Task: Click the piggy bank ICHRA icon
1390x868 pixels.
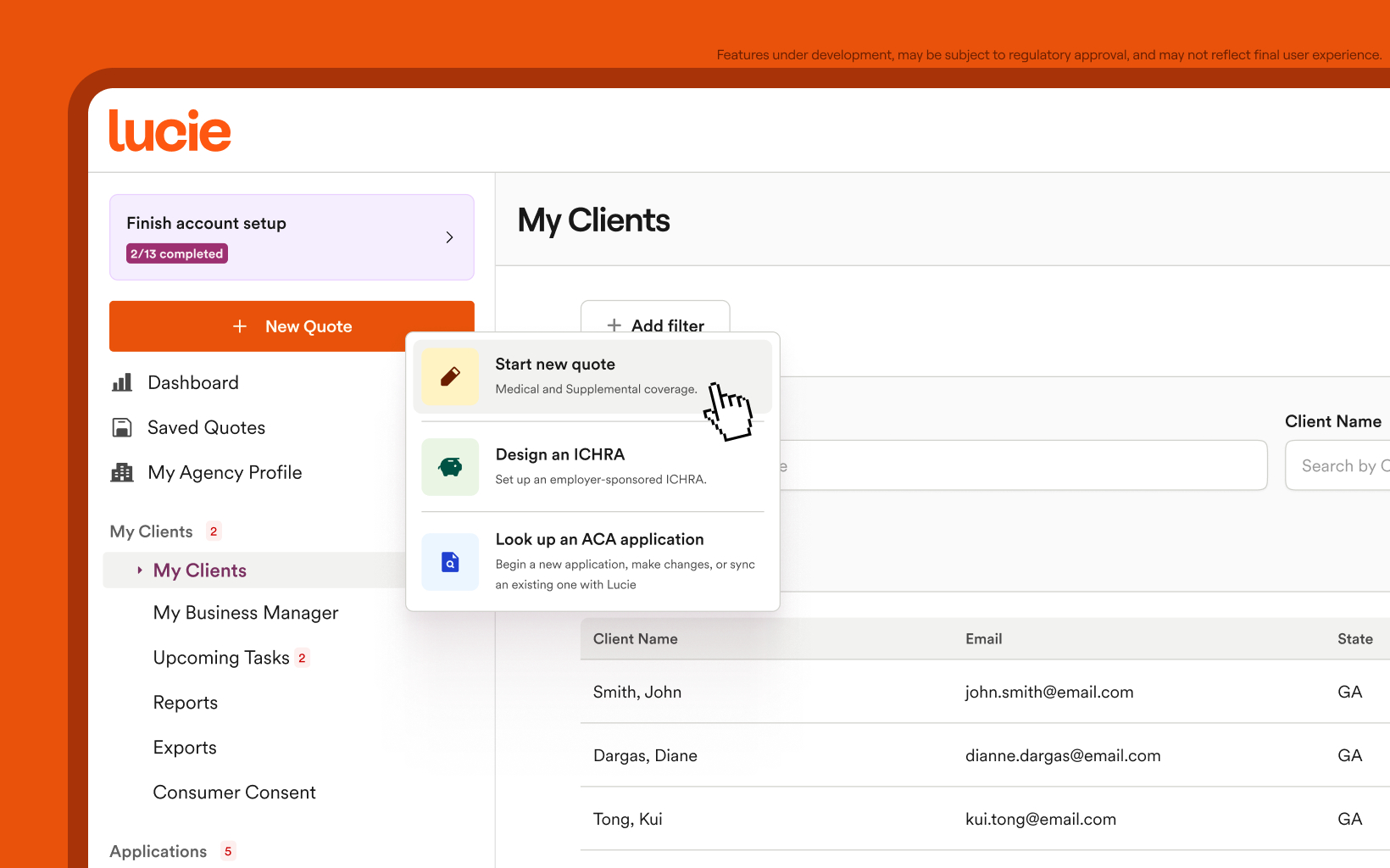Action: [x=450, y=467]
